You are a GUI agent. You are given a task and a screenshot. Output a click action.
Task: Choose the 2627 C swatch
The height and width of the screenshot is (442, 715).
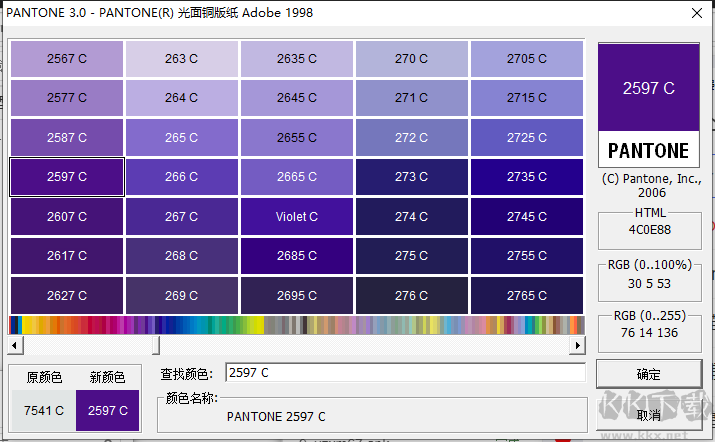pos(67,296)
